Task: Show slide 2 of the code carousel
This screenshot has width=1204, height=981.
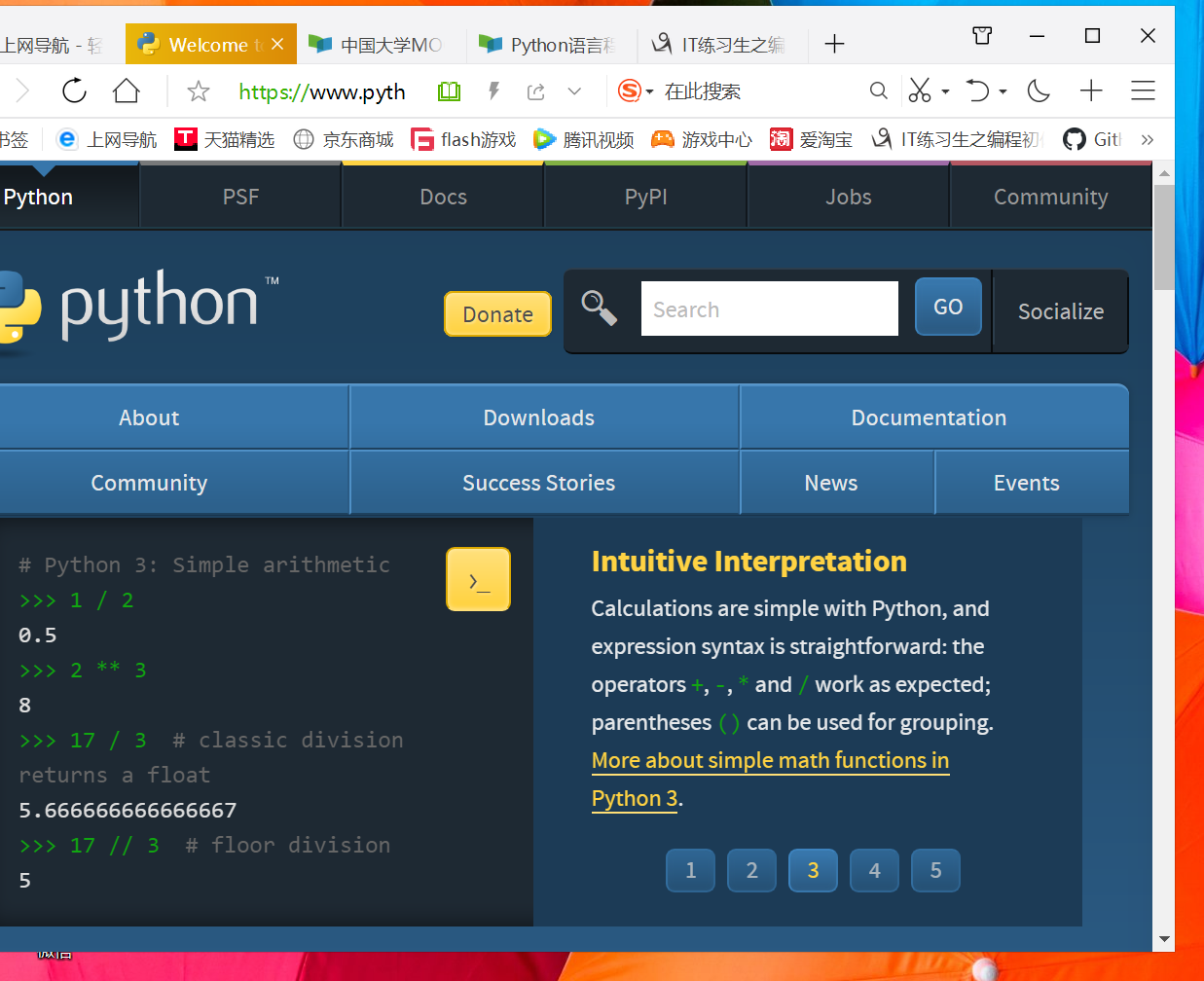Action: pyautogui.click(x=751, y=870)
